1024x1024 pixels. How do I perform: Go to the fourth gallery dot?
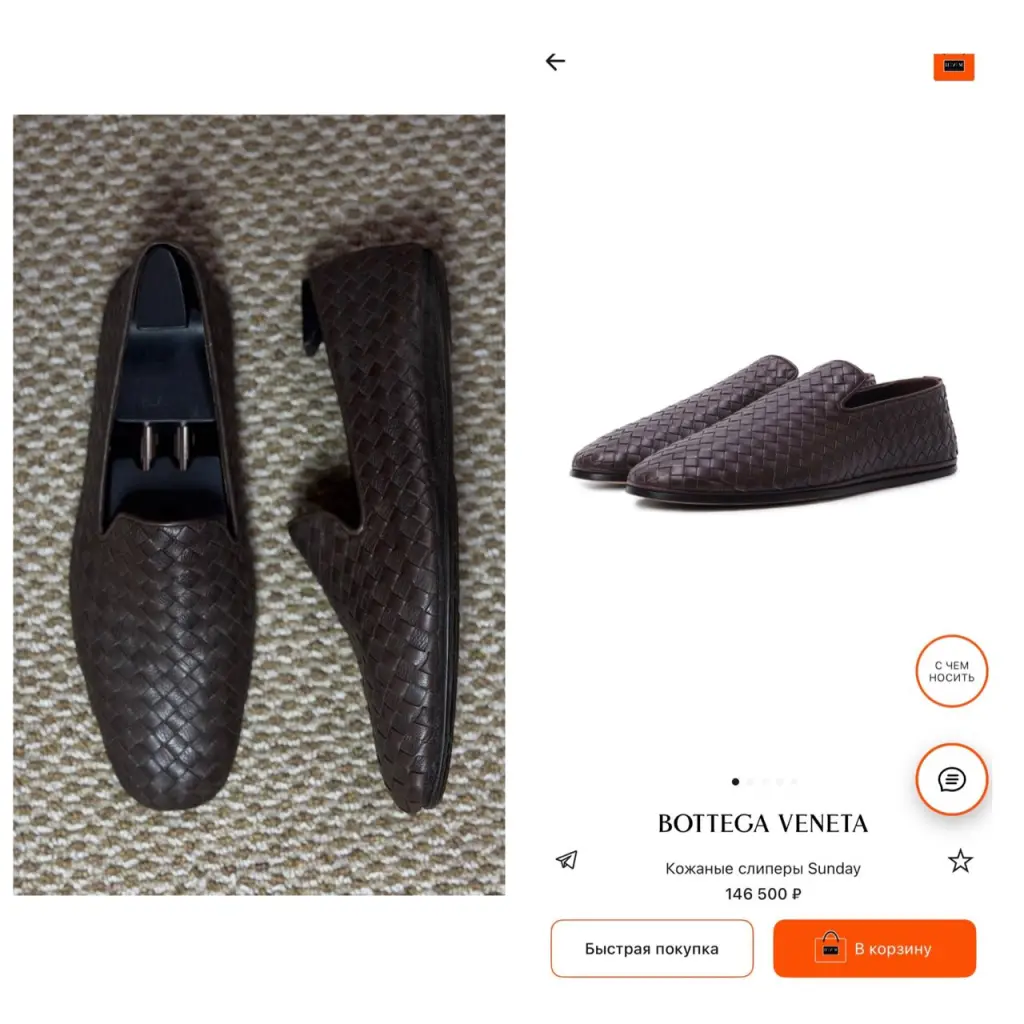(x=779, y=782)
